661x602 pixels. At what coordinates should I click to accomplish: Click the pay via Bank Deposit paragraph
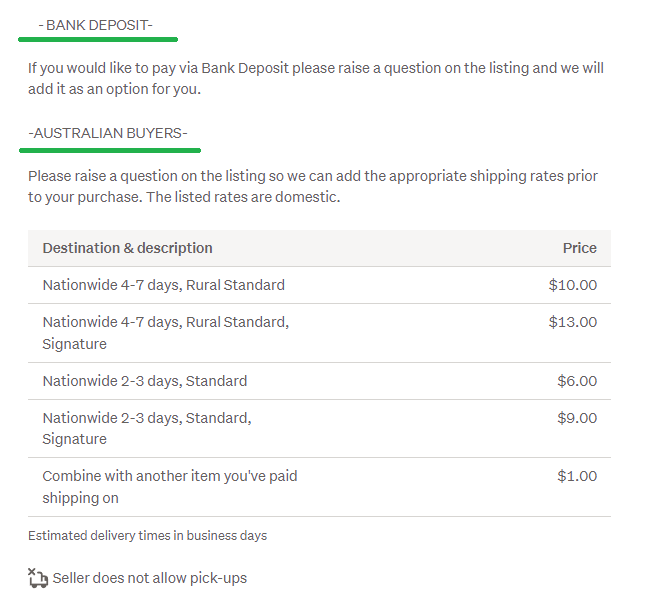pos(315,79)
